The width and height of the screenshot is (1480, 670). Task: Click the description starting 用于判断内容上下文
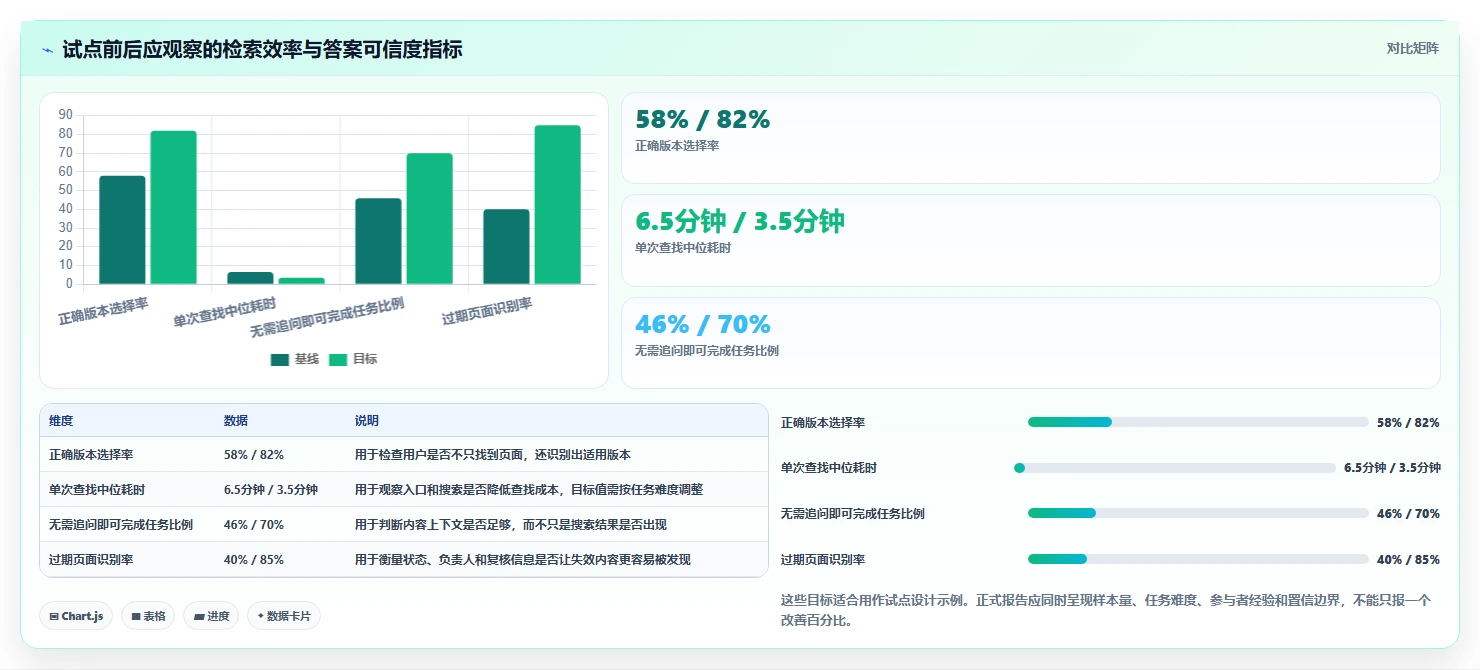[x=511, y=524]
